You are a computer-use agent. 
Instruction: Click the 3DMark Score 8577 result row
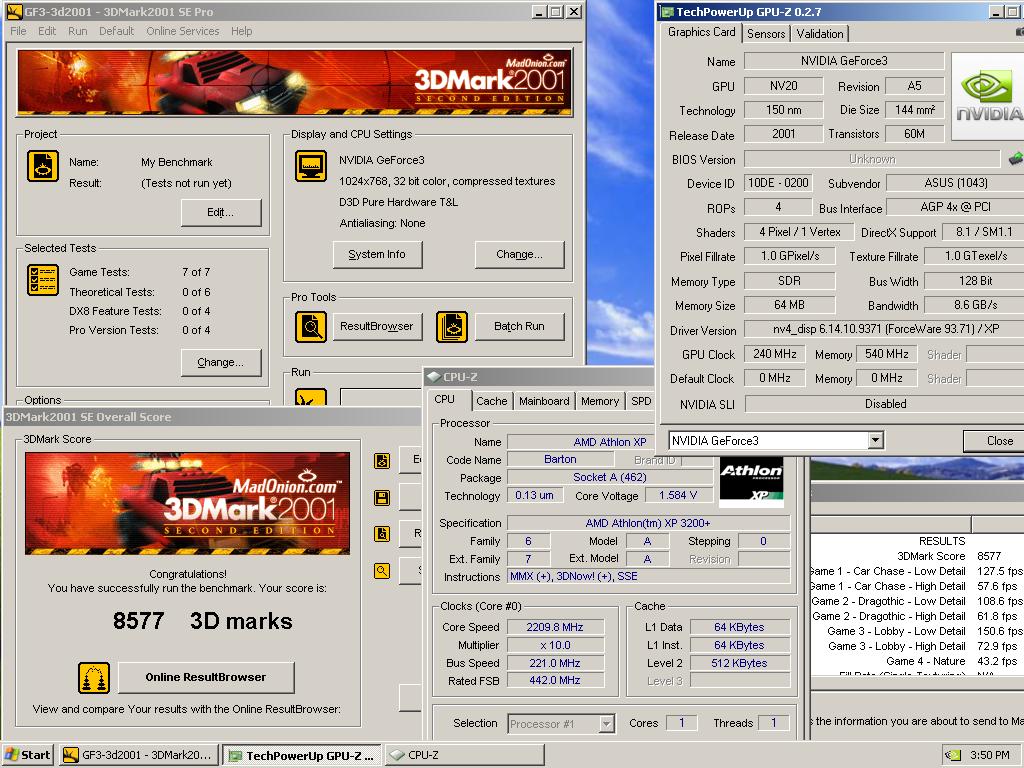[x=917, y=556]
